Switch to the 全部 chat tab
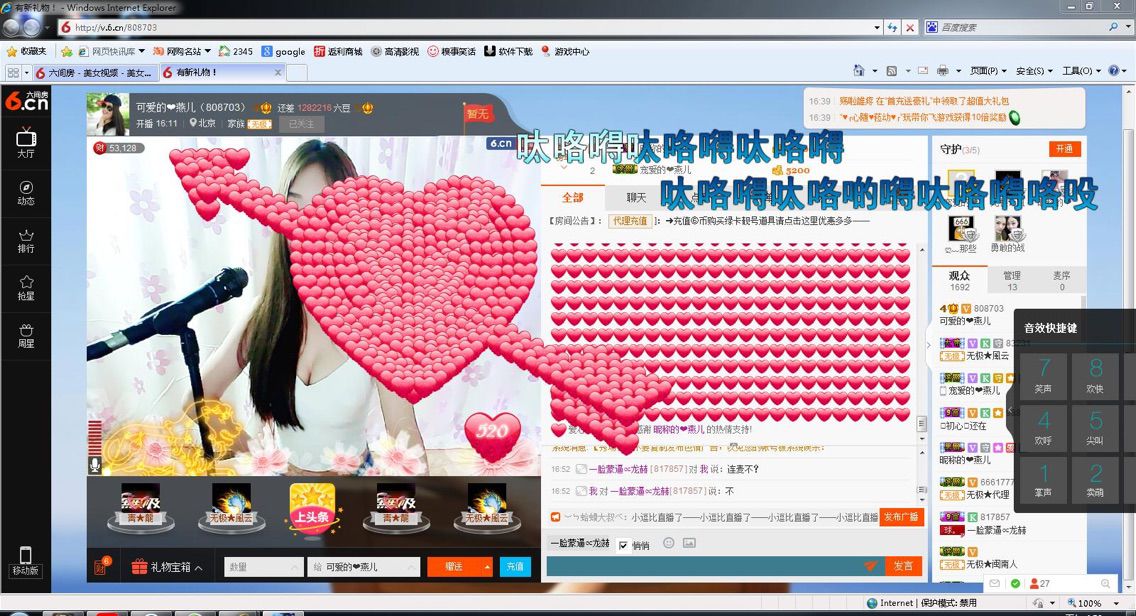Viewport: 1136px width, 616px height. (572, 197)
